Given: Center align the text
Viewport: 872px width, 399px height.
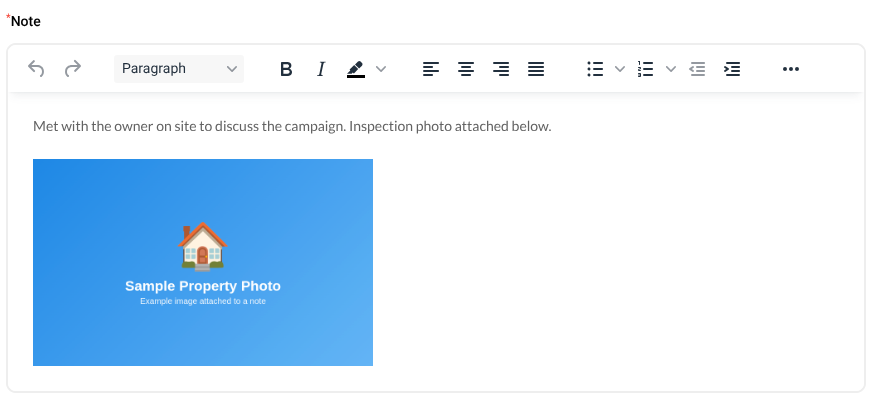Looking at the screenshot, I should point(466,69).
